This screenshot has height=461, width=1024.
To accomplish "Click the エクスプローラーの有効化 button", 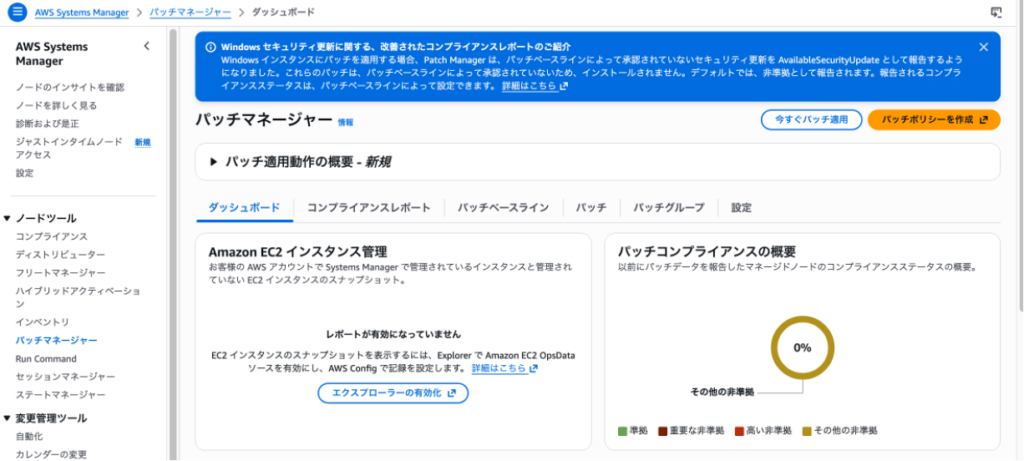I will pyautogui.click(x=393, y=393).
